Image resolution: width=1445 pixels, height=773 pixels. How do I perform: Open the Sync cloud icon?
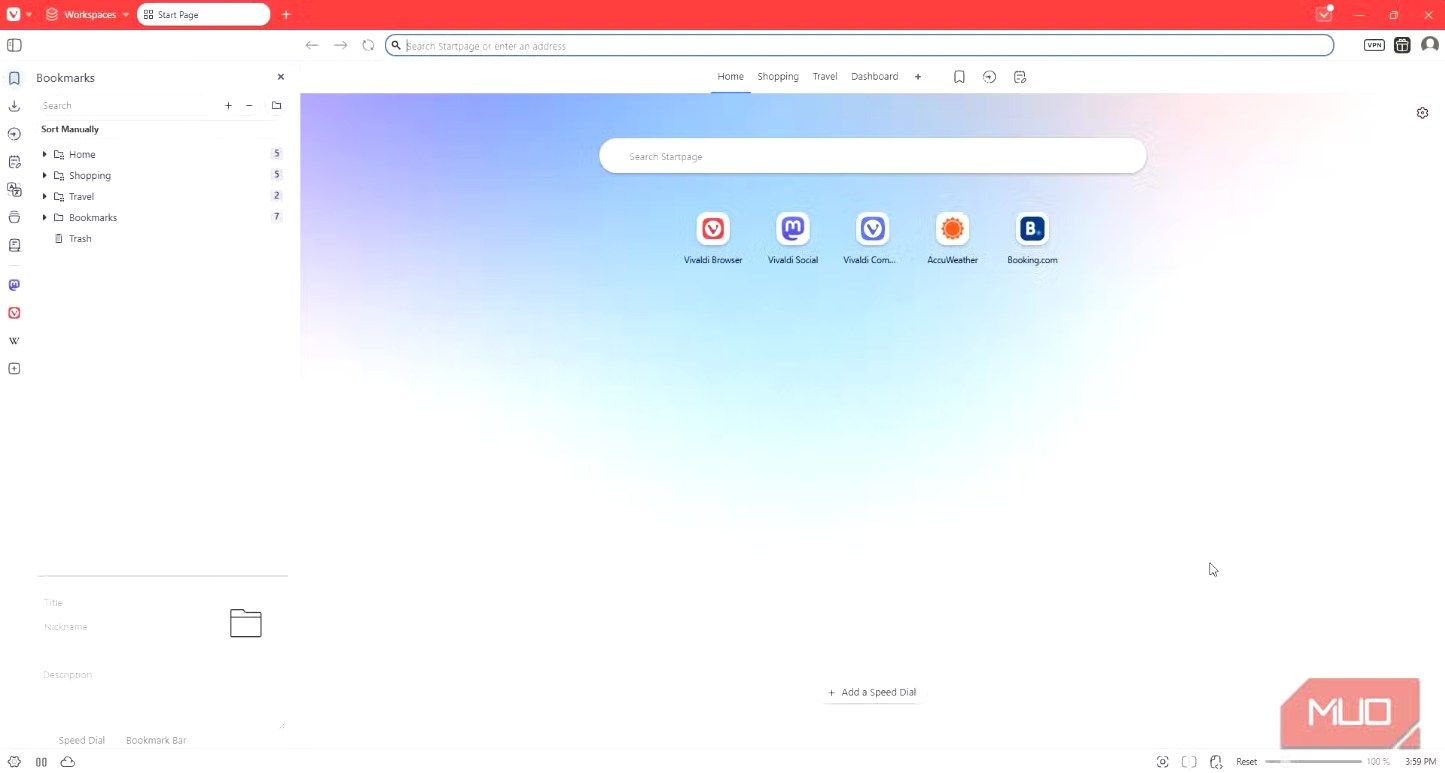pos(68,762)
